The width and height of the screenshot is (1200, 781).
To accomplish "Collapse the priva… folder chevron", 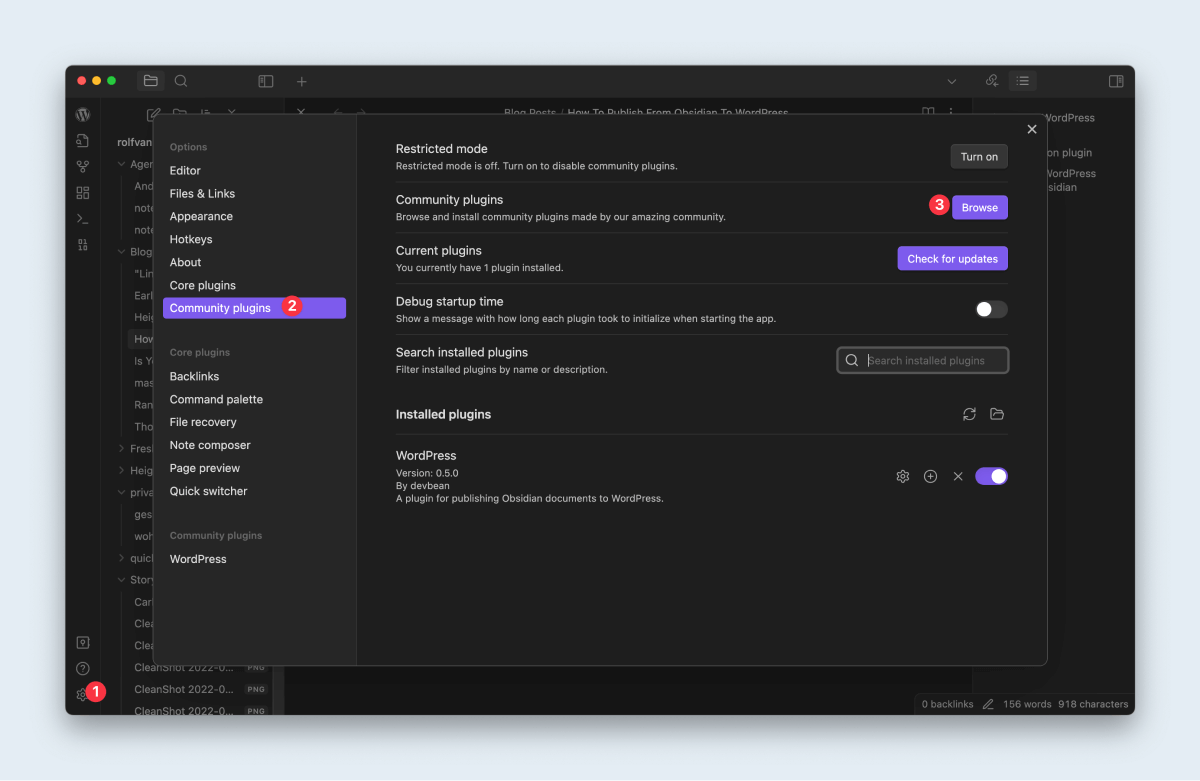I will pos(122,492).
